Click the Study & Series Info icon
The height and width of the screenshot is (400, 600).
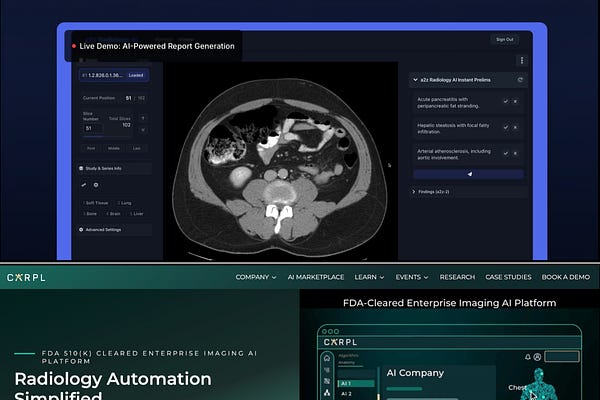pyautogui.click(x=81, y=168)
